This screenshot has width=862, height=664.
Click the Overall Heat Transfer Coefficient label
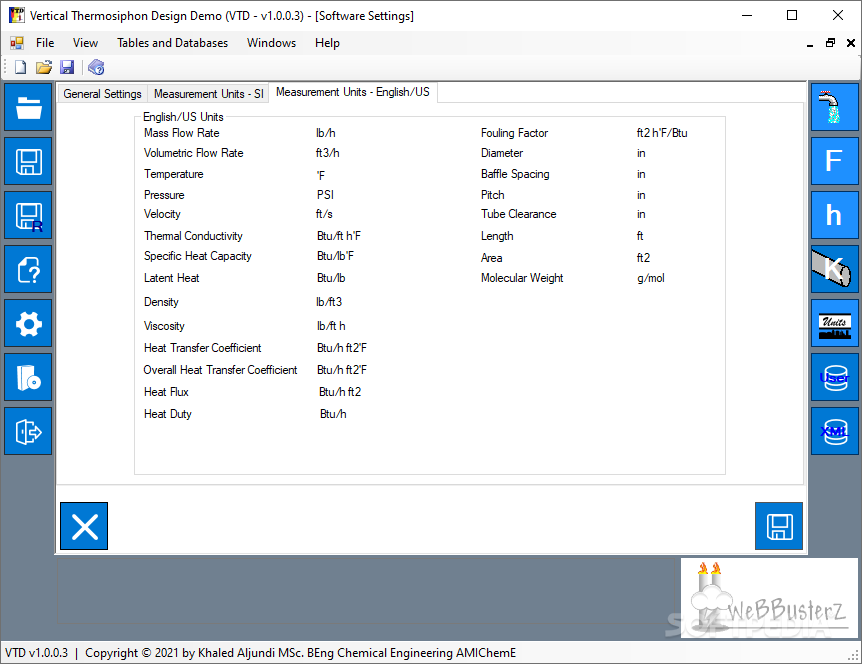pyautogui.click(x=220, y=370)
